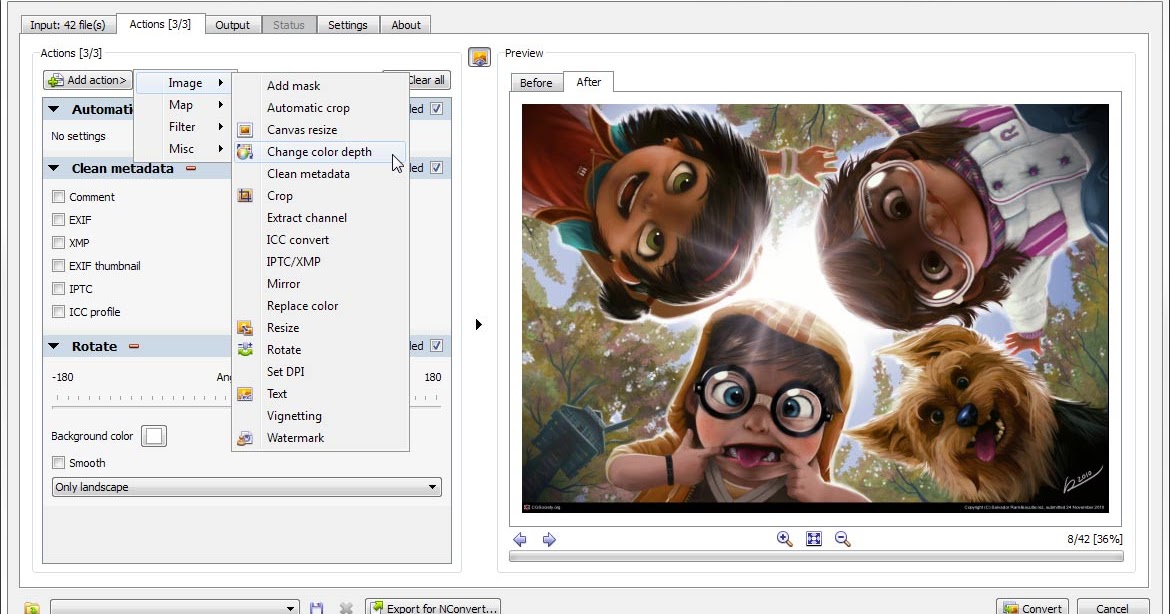Collapse the Rotate section
The image size is (1170, 614).
[x=54, y=346]
